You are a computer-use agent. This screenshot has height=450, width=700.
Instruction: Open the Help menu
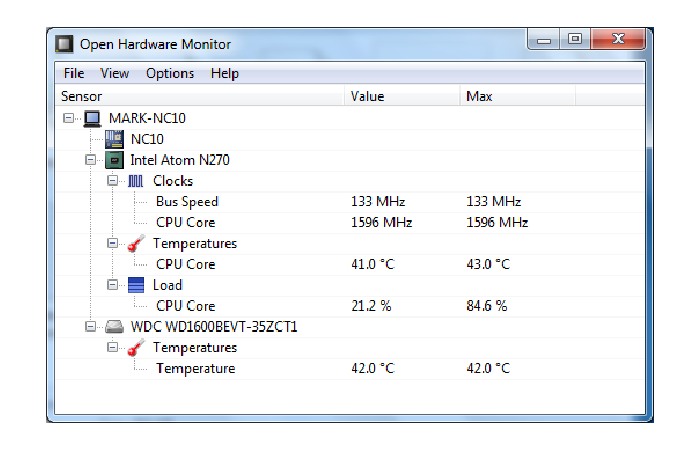coord(225,73)
